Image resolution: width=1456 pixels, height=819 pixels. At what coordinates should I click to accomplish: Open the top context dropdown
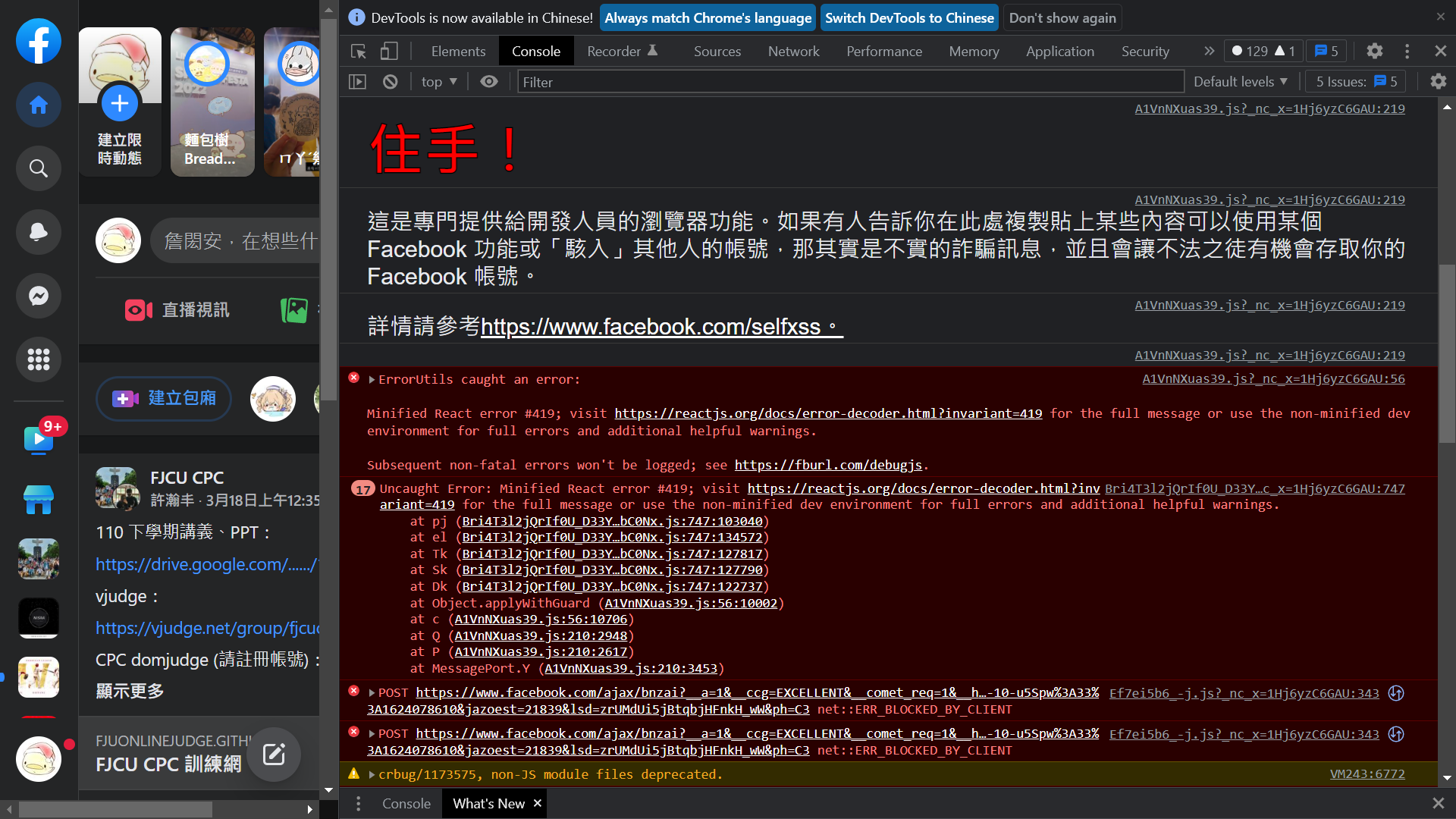(x=439, y=82)
